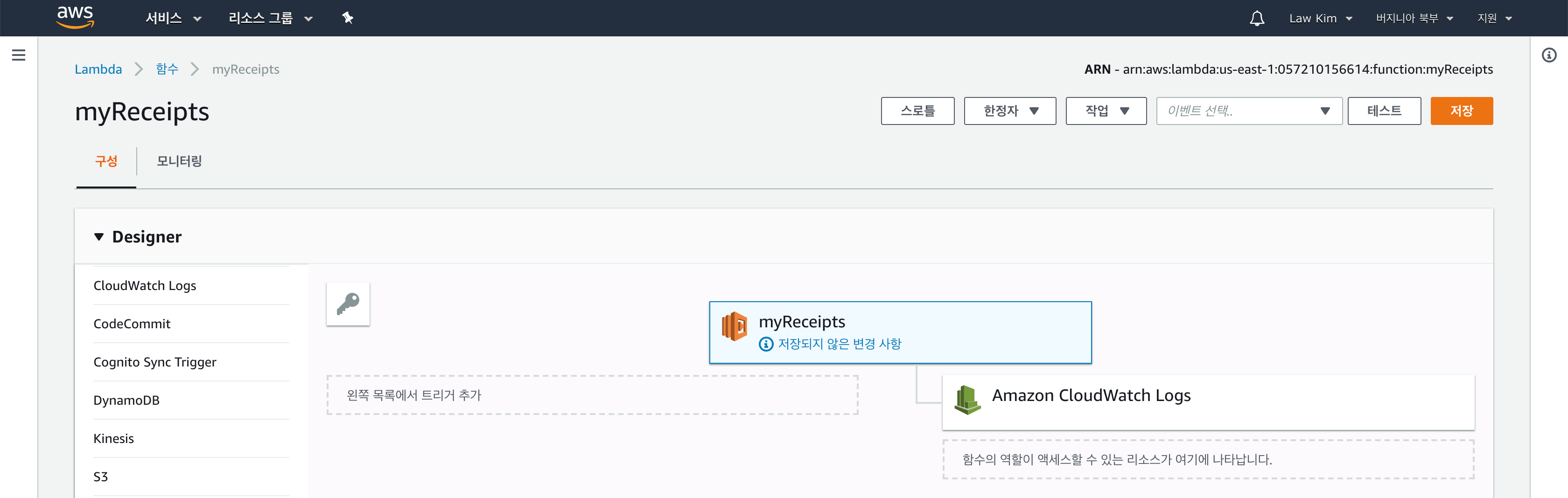Click the 테스트 test button
Screen dimensions: 1568x498
click(x=1384, y=111)
